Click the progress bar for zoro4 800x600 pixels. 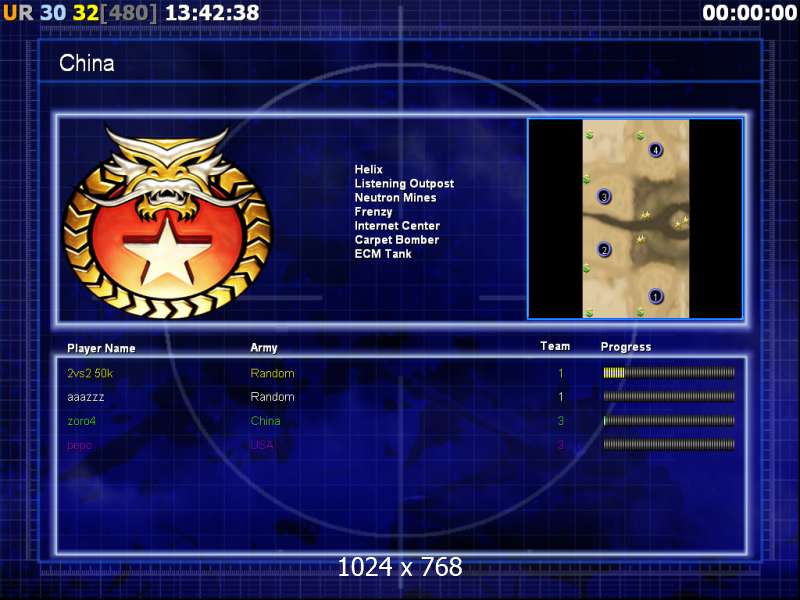tap(669, 420)
